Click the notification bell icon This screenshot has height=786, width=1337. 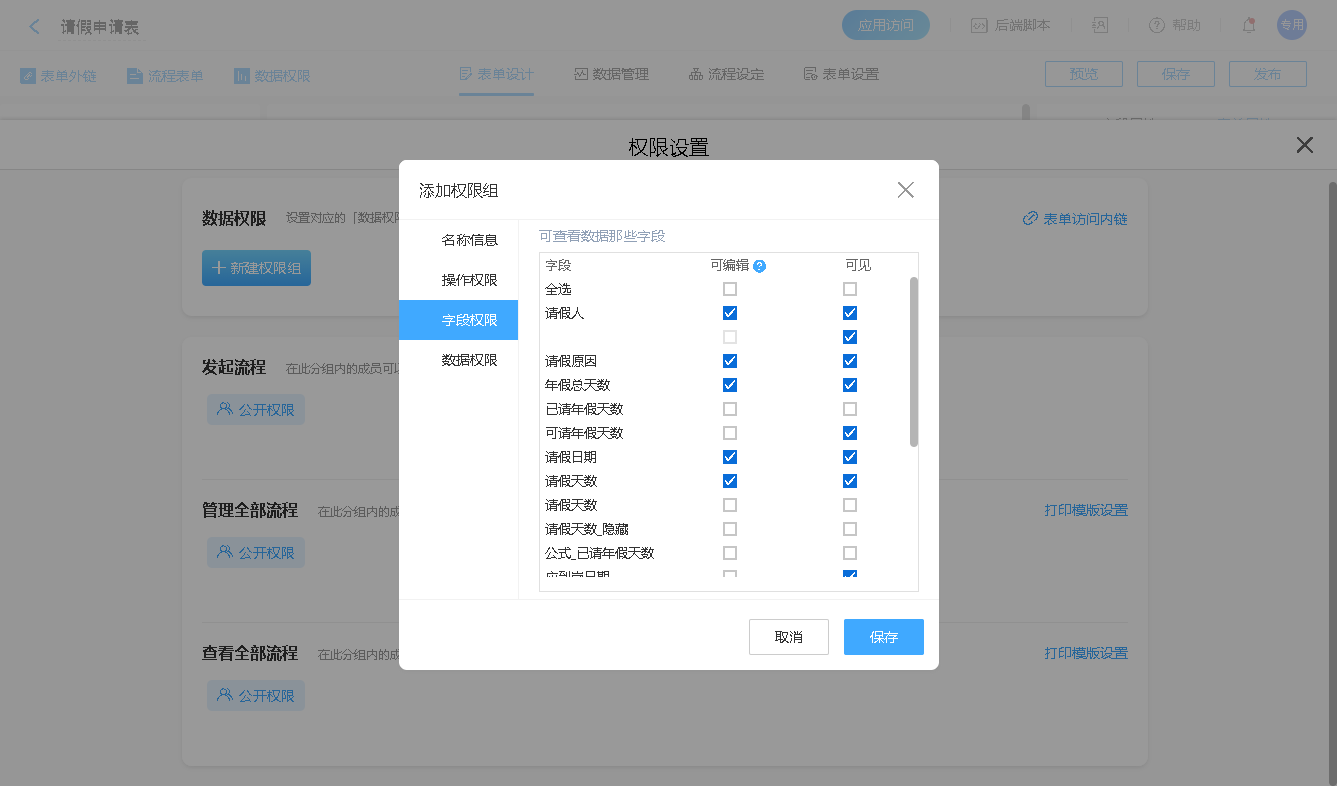pyautogui.click(x=1248, y=25)
